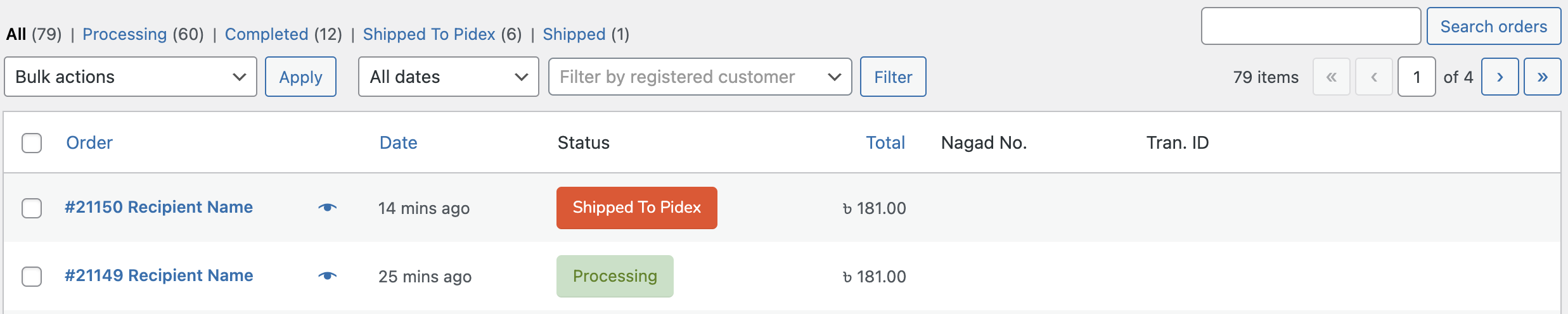Sort orders by Total column
This screenshot has height=314, width=1568.
pyautogui.click(x=885, y=142)
